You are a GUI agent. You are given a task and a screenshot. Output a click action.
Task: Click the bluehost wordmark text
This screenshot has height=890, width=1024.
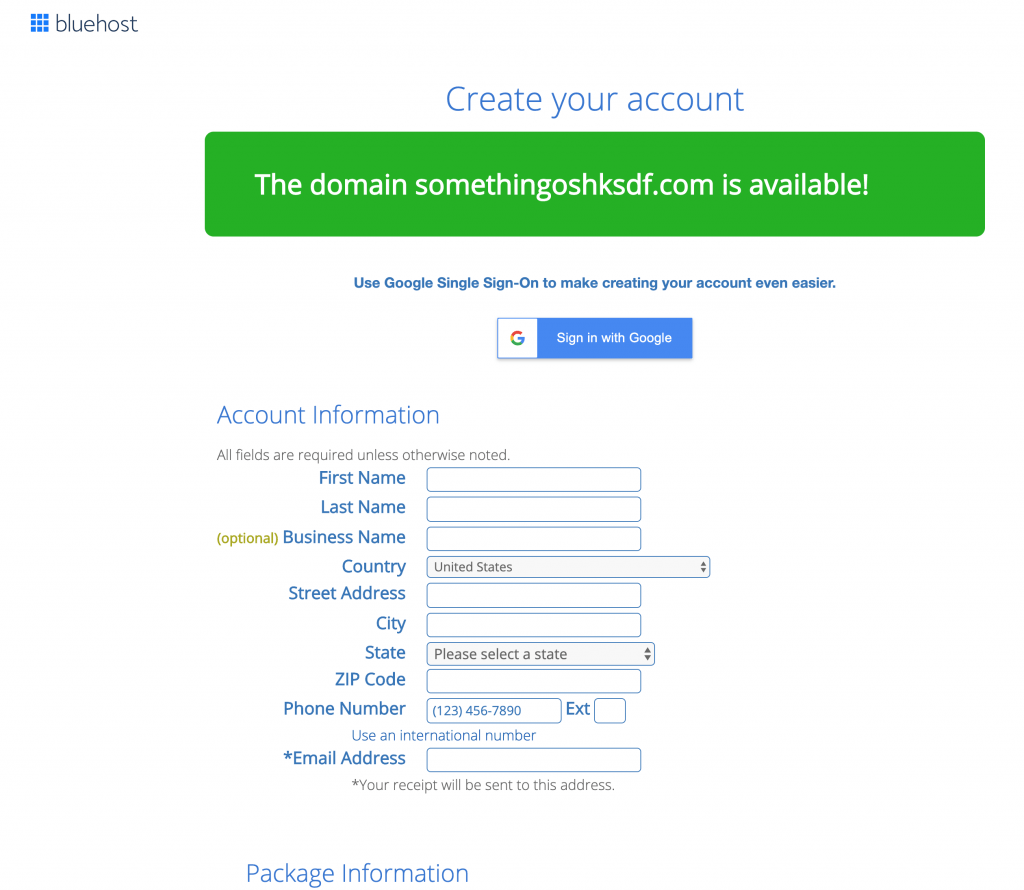click(97, 24)
